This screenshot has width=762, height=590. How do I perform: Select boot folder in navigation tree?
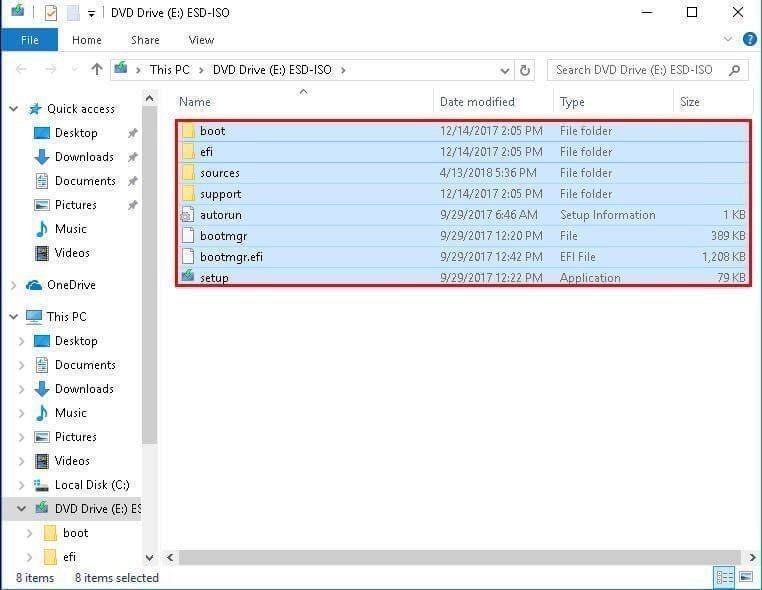(x=75, y=533)
